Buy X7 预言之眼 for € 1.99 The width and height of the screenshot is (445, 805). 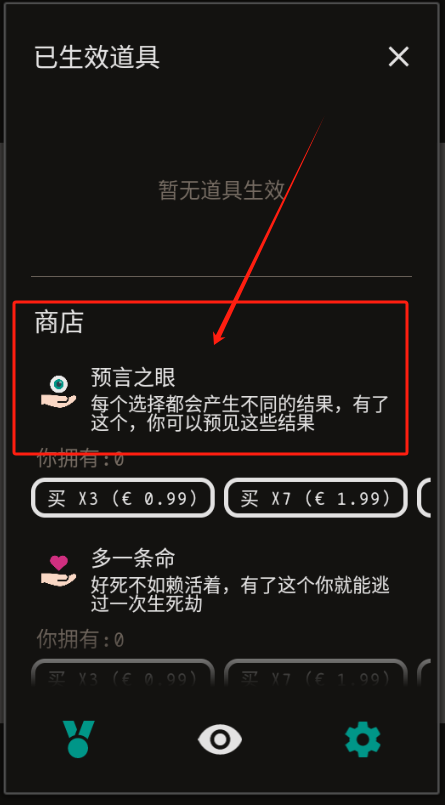pyautogui.click(x=316, y=497)
